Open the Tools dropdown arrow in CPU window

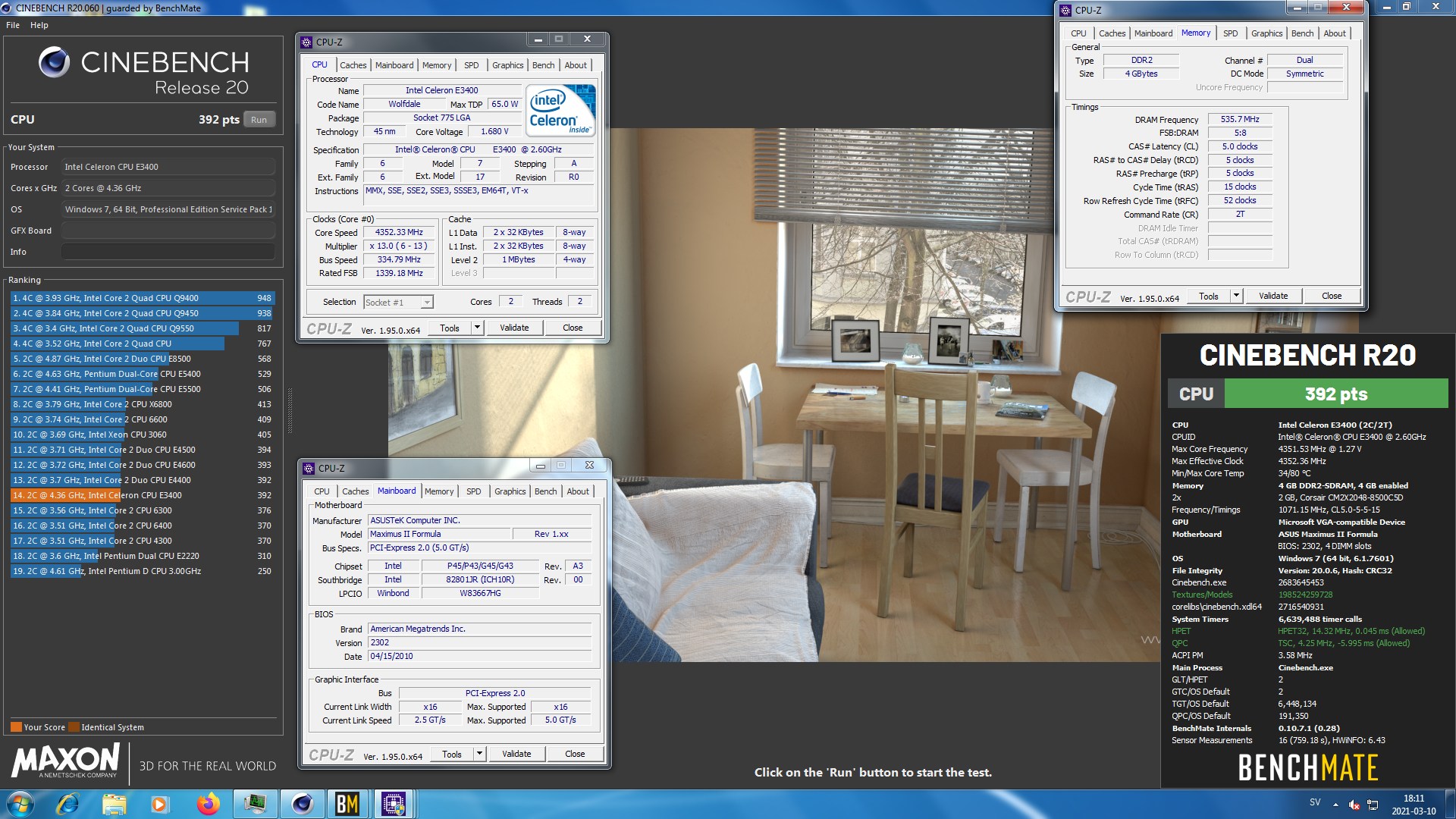click(x=477, y=328)
